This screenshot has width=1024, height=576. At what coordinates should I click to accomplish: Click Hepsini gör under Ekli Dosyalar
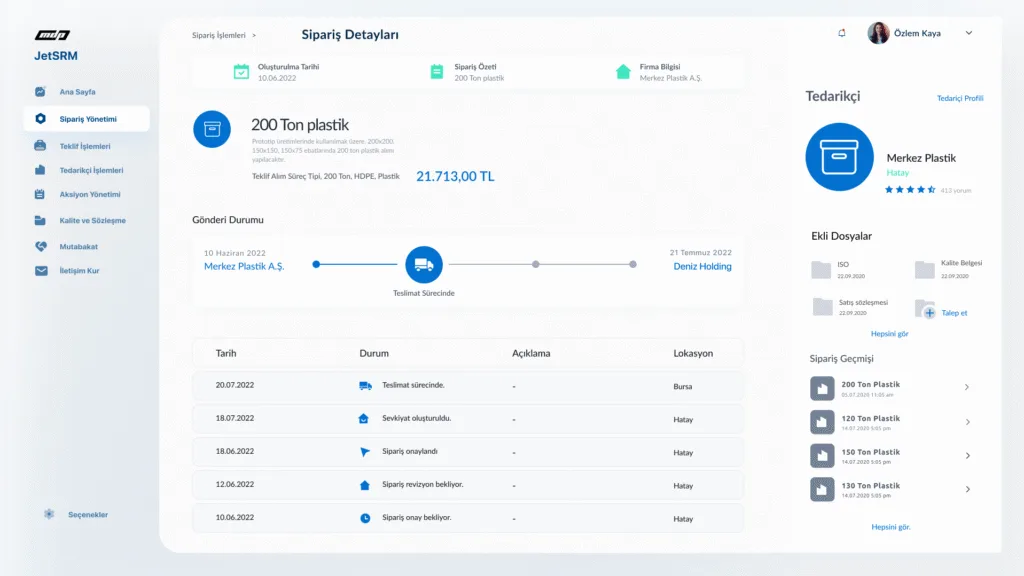pos(890,333)
